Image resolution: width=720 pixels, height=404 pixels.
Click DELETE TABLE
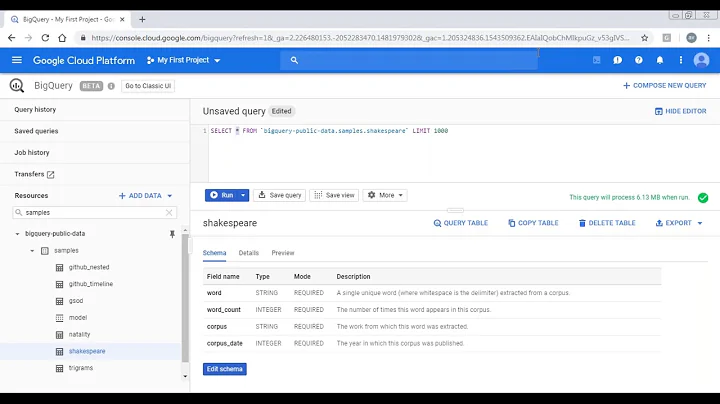607,223
